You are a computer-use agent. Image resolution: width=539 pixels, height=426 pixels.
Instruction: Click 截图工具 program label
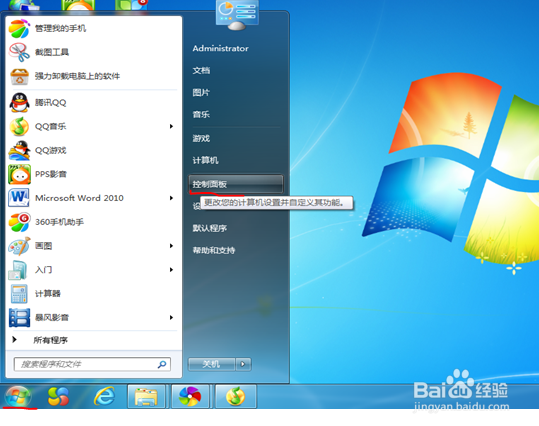coord(52,52)
